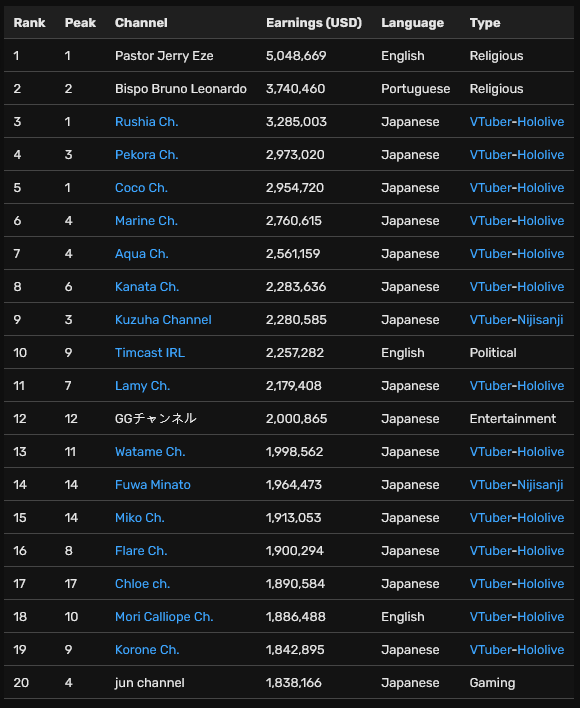This screenshot has height=708, width=580.
Task: Click VTuber-Hololive type in Rushia row
Action: [x=517, y=121]
